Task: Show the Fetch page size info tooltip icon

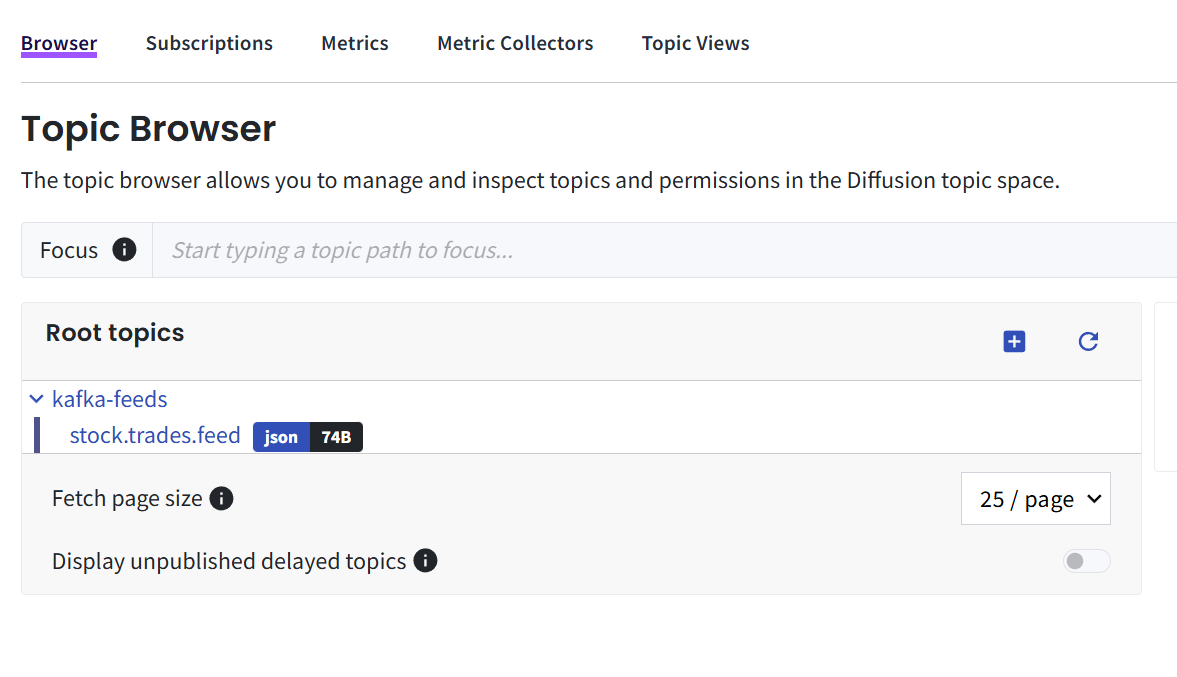Action: point(222,498)
